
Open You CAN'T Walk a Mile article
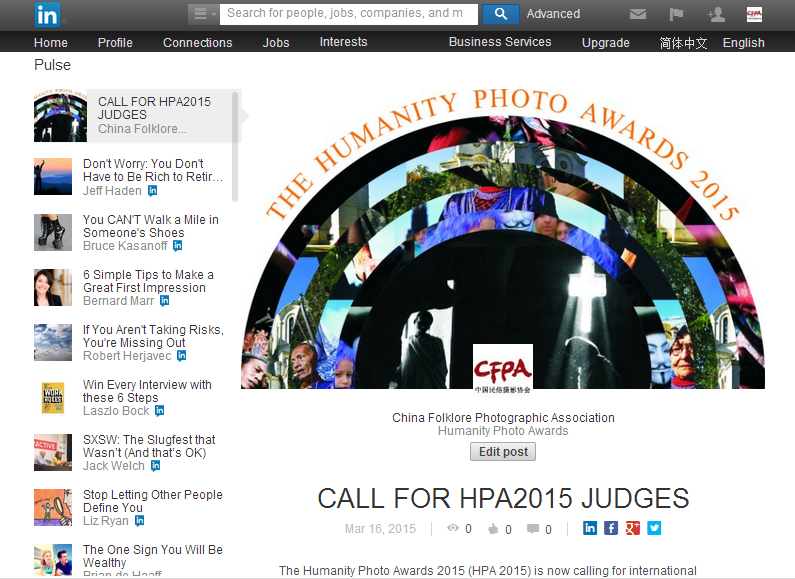click(x=151, y=226)
